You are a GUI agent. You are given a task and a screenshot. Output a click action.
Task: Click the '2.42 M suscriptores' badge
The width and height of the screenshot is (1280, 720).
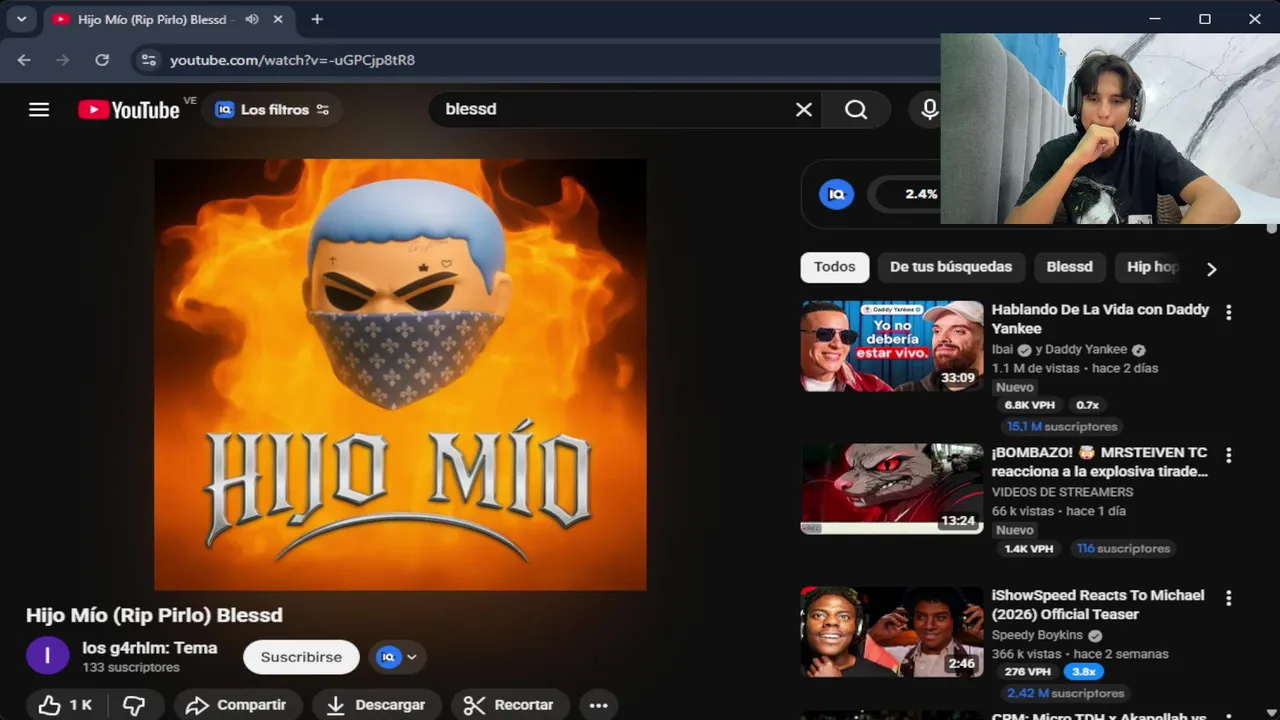click(1066, 693)
